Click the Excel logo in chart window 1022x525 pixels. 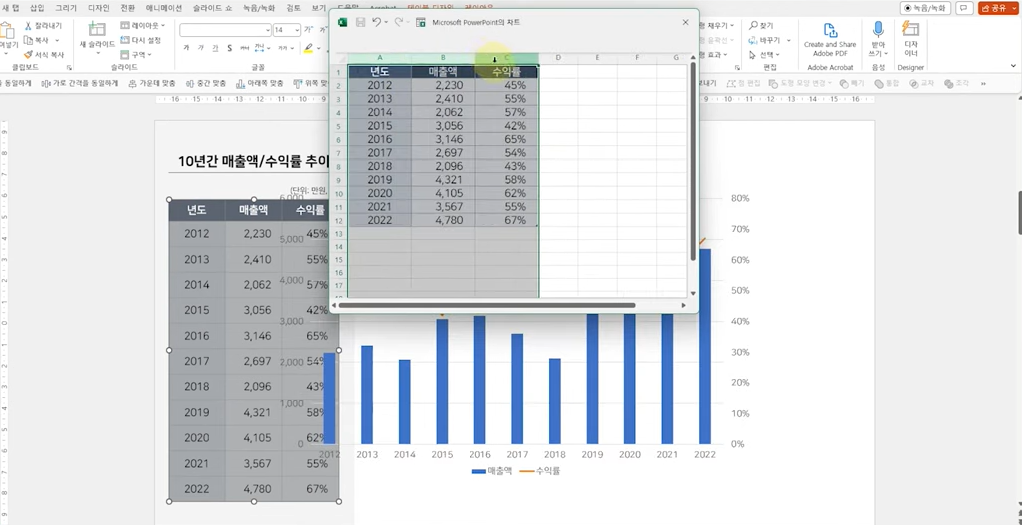[343, 22]
